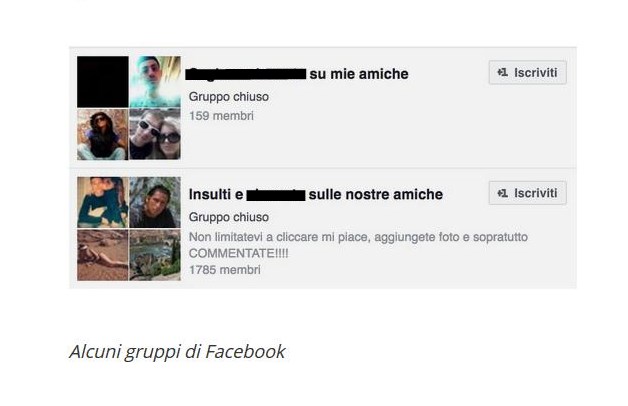Open thumbnail of couple wearing sunglasses
The image size is (628, 406).
[155, 134]
